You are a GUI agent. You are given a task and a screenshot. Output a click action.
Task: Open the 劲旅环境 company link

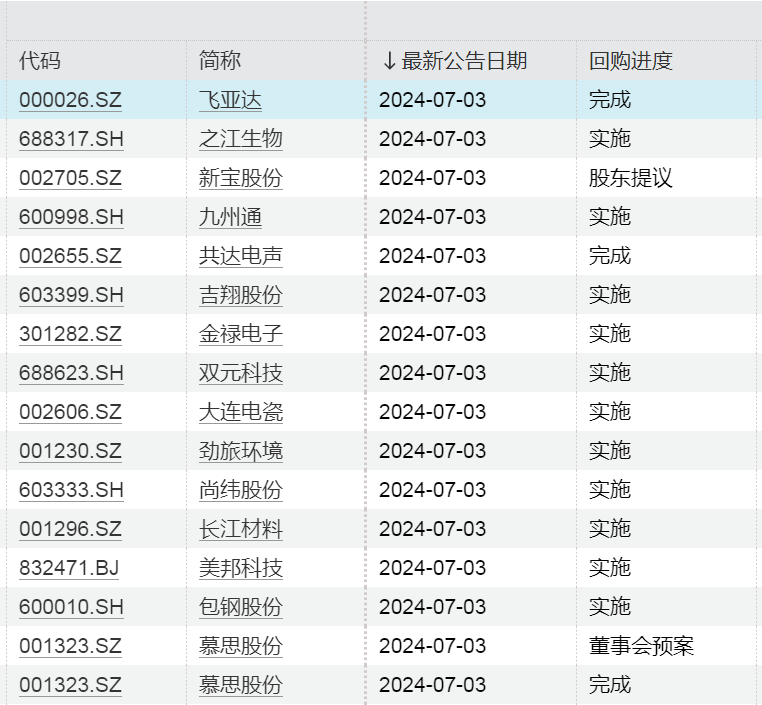241,451
